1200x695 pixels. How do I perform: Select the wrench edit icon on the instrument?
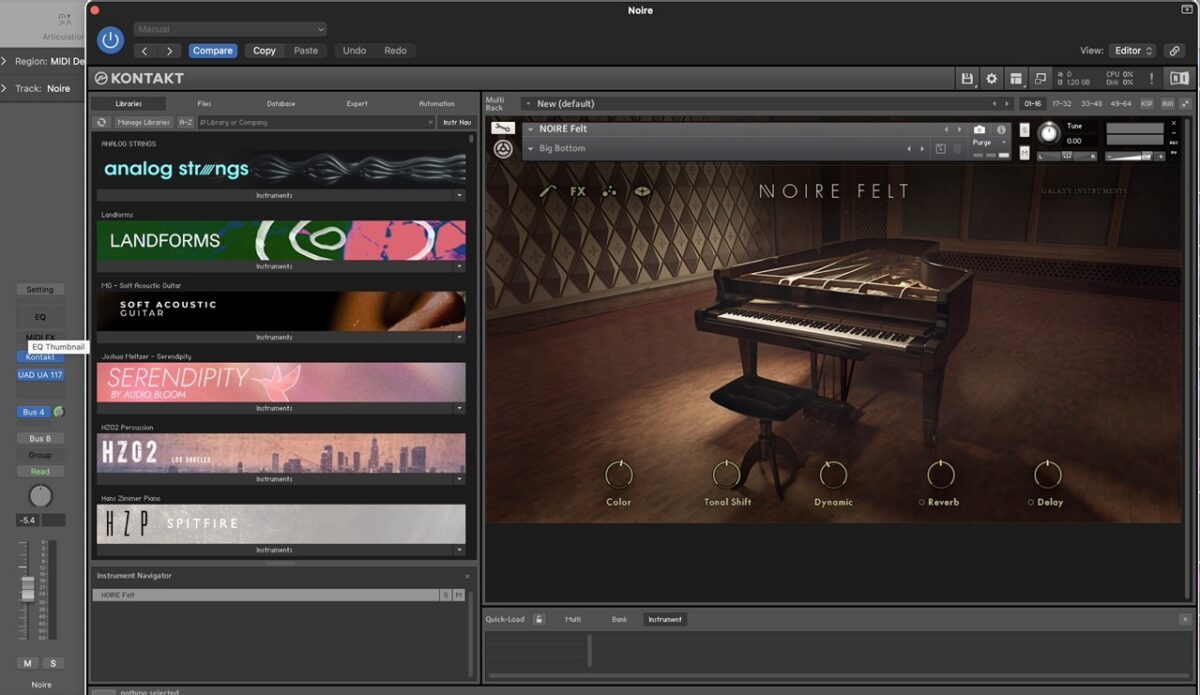point(546,191)
